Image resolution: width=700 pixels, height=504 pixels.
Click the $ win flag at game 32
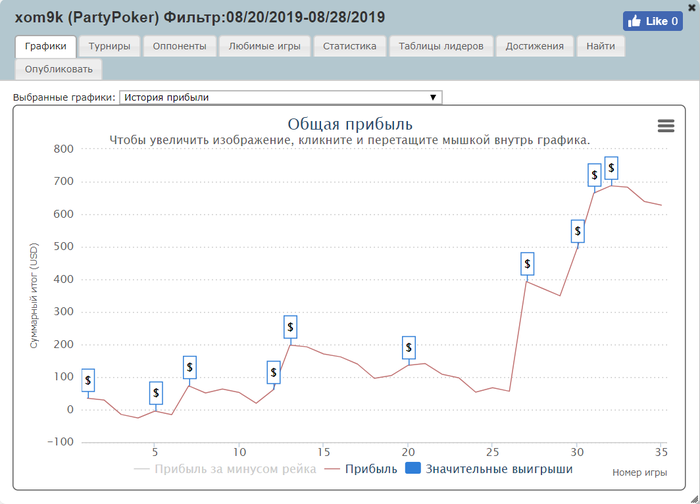point(611,168)
